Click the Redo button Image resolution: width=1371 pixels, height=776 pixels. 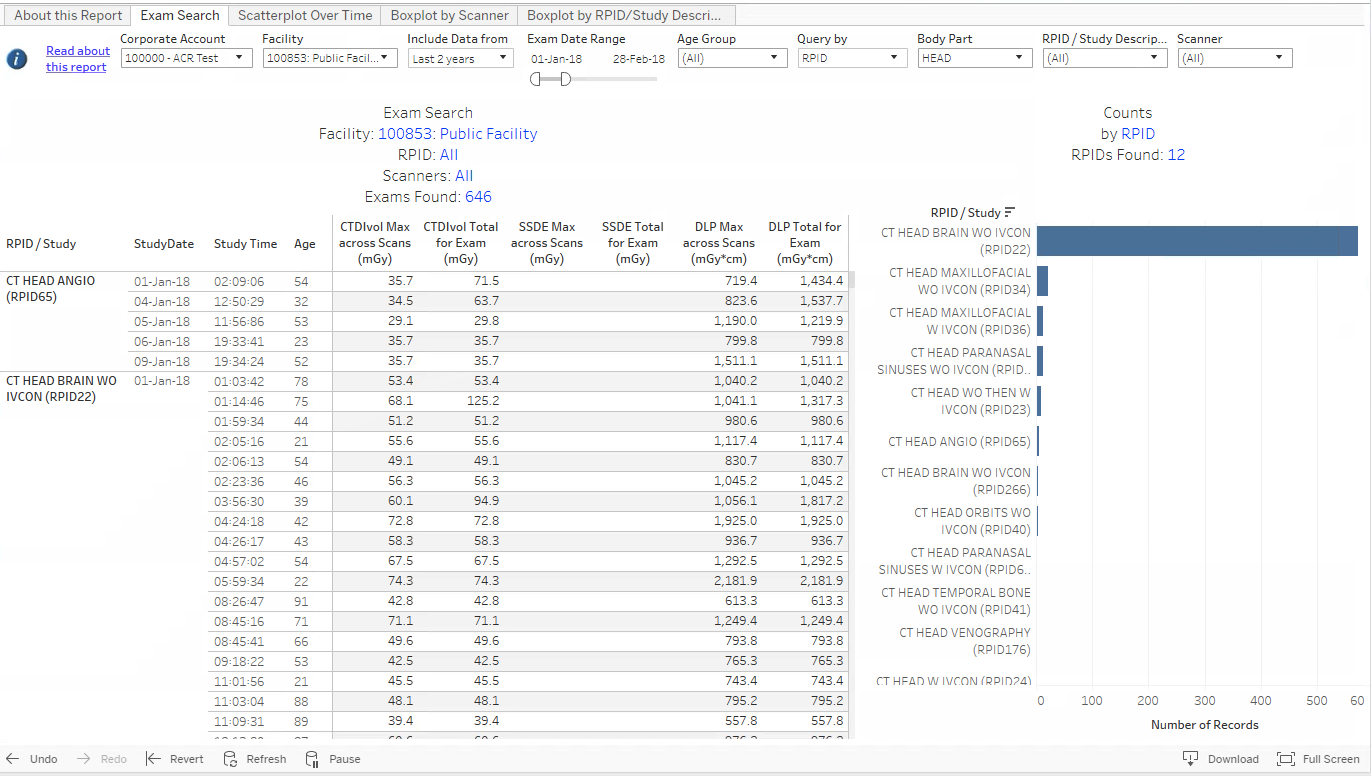(102, 759)
